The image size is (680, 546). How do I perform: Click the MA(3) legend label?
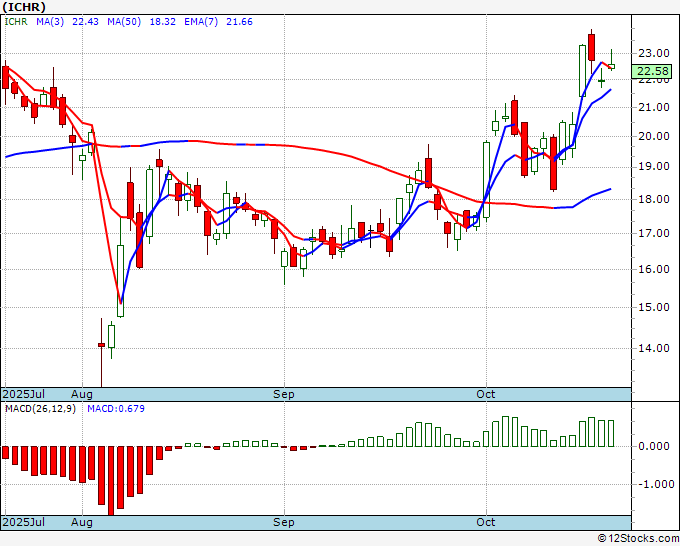click(x=50, y=22)
